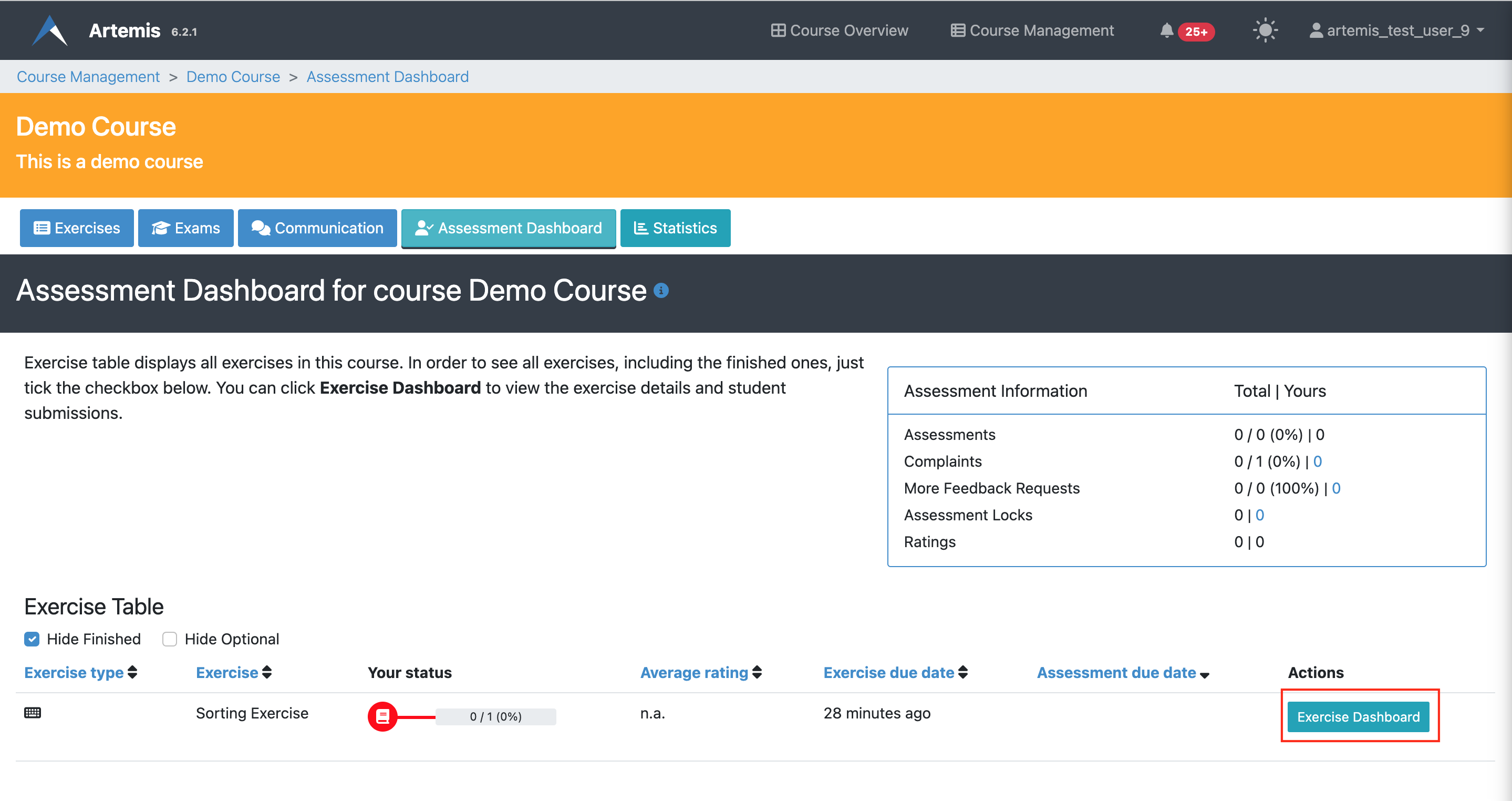Select the Assessment Dashboard tab
Image resolution: width=1512 pixels, height=801 pixels.
509,228
